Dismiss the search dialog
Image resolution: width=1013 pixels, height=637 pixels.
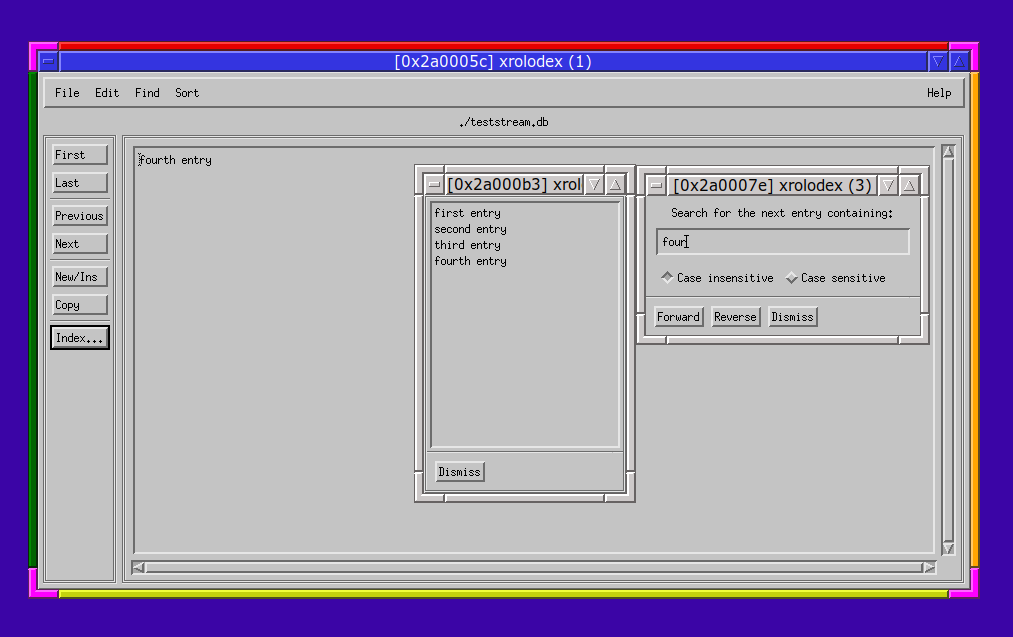[x=792, y=317]
